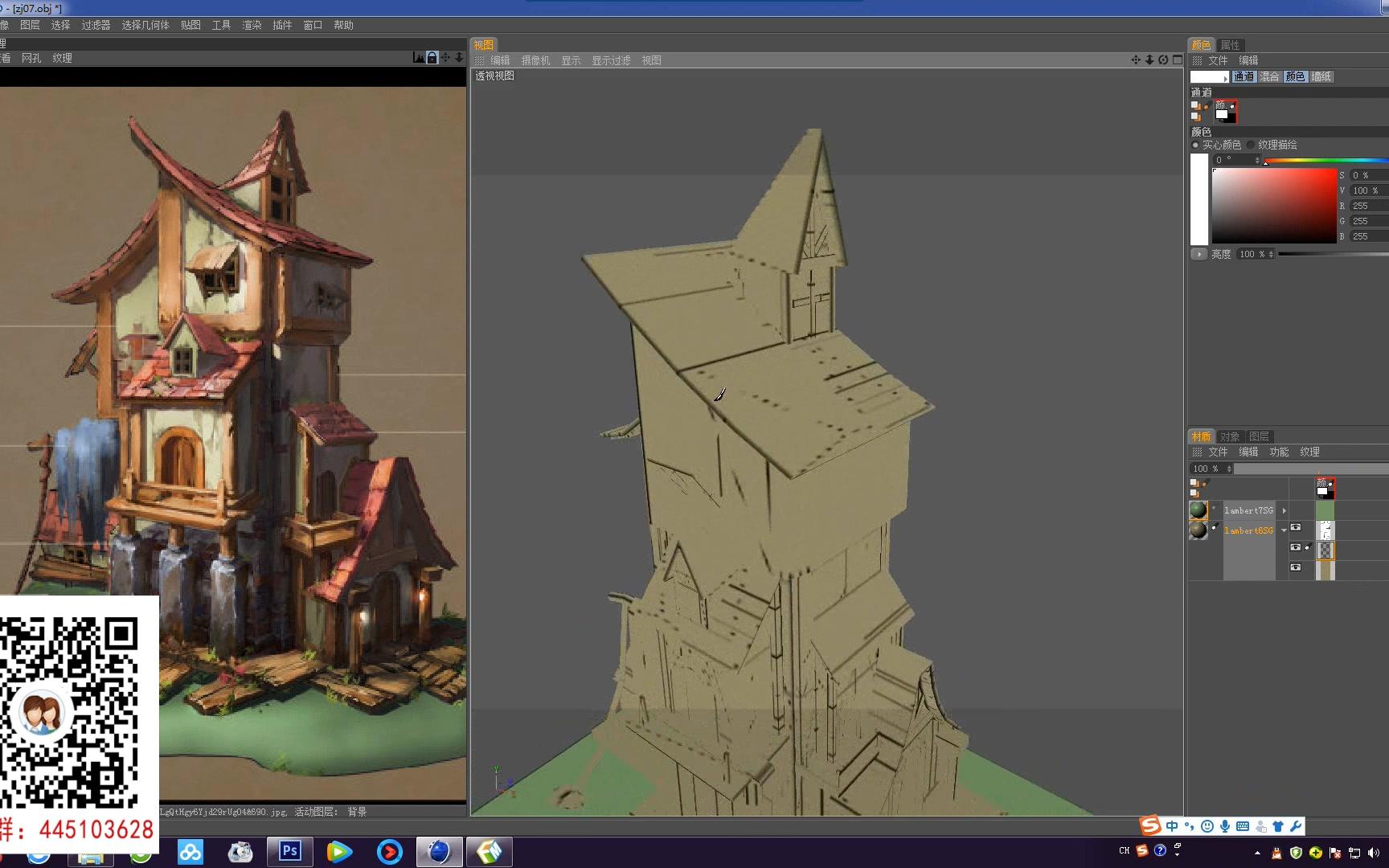The width and height of the screenshot is (1389, 868).
Task: Click the 3D viewport rotate icon
Action: 1163,59
